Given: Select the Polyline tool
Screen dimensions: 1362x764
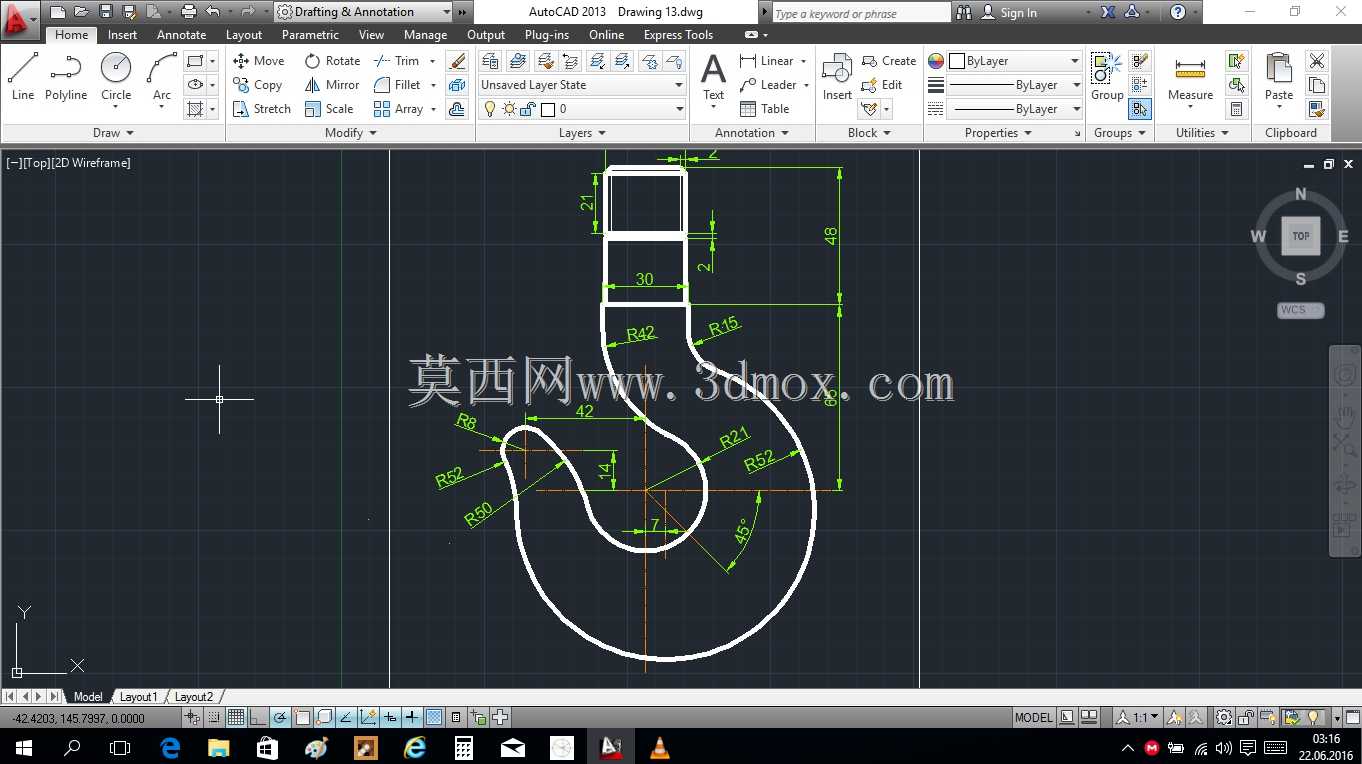Looking at the screenshot, I should (66, 77).
